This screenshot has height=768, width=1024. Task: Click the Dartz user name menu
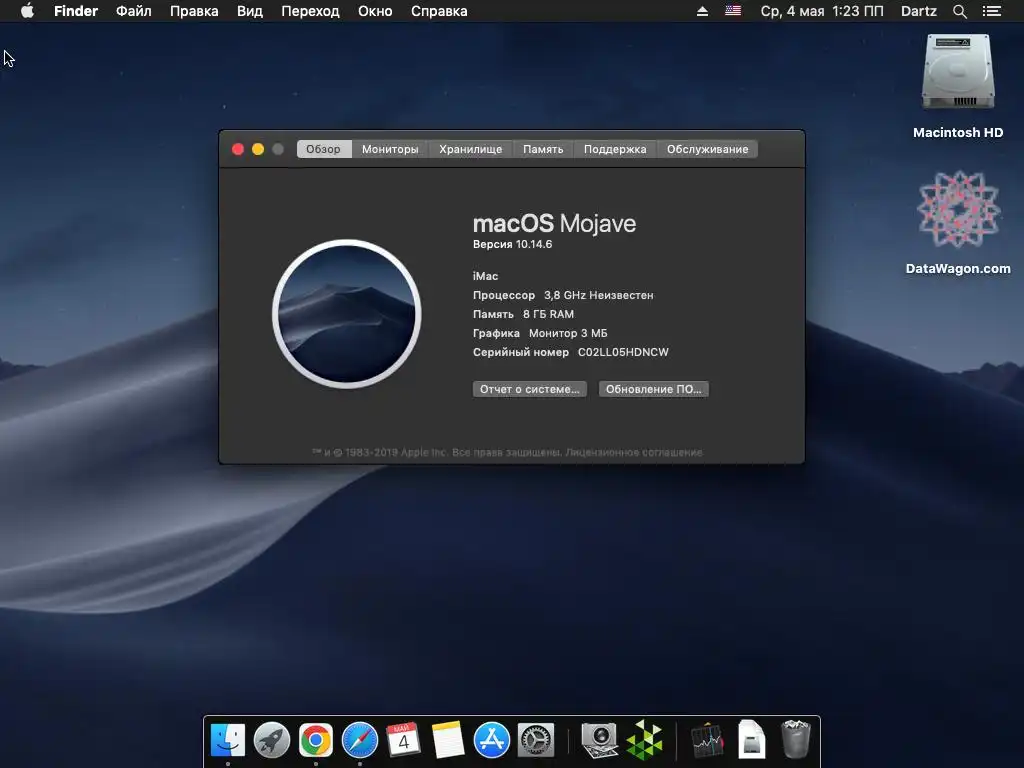pyautogui.click(x=918, y=11)
